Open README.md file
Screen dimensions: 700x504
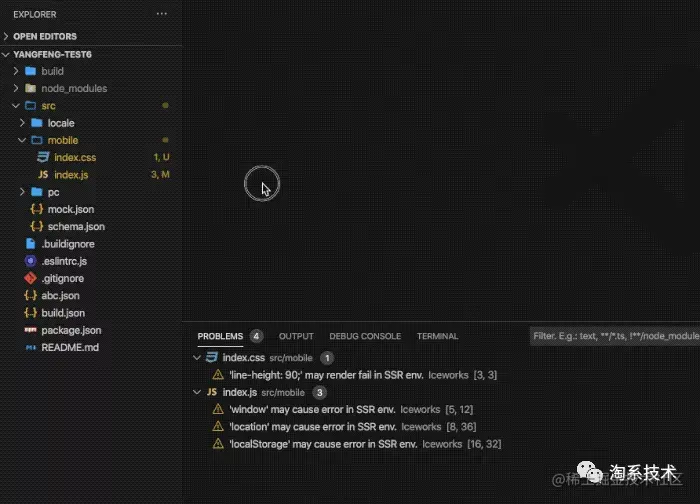(70, 347)
